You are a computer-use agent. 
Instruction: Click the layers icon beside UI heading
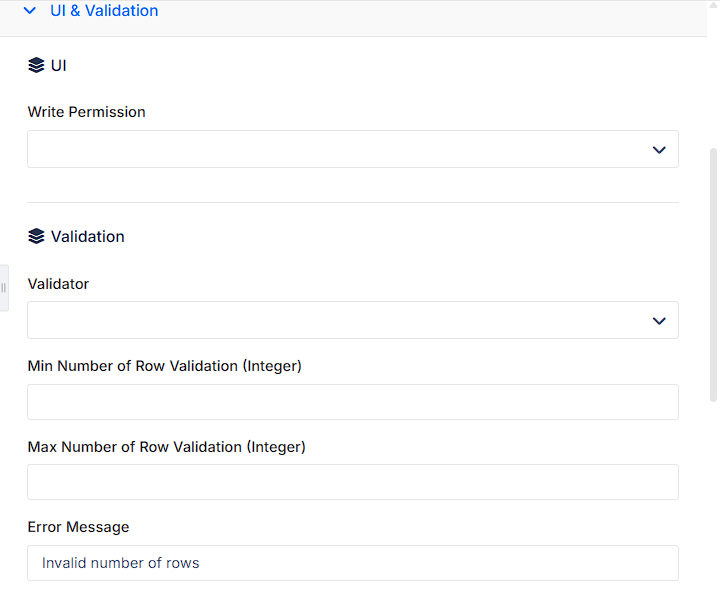pyautogui.click(x=36, y=65)
